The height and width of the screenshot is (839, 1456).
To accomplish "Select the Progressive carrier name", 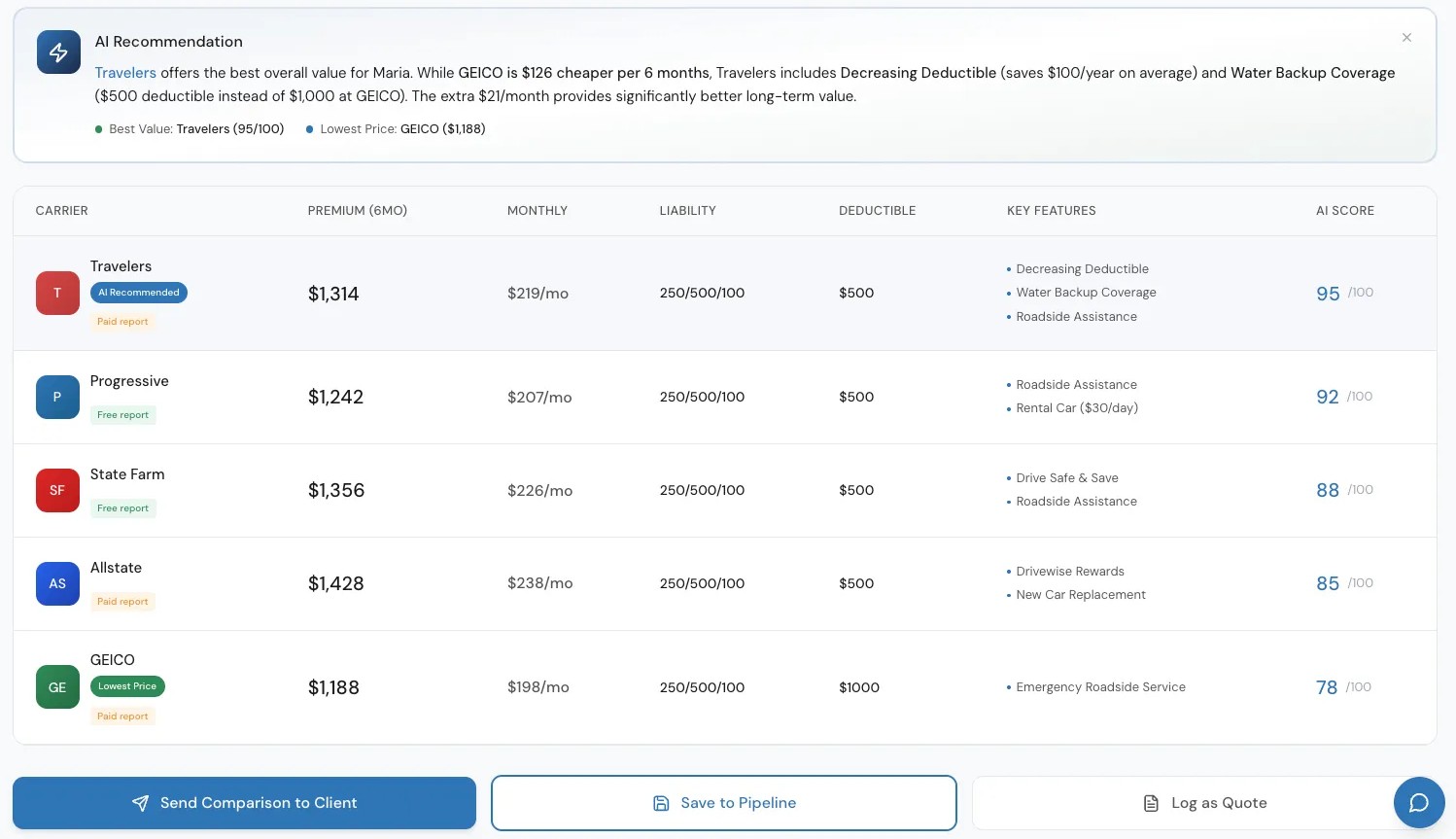I will coord(129,381).
